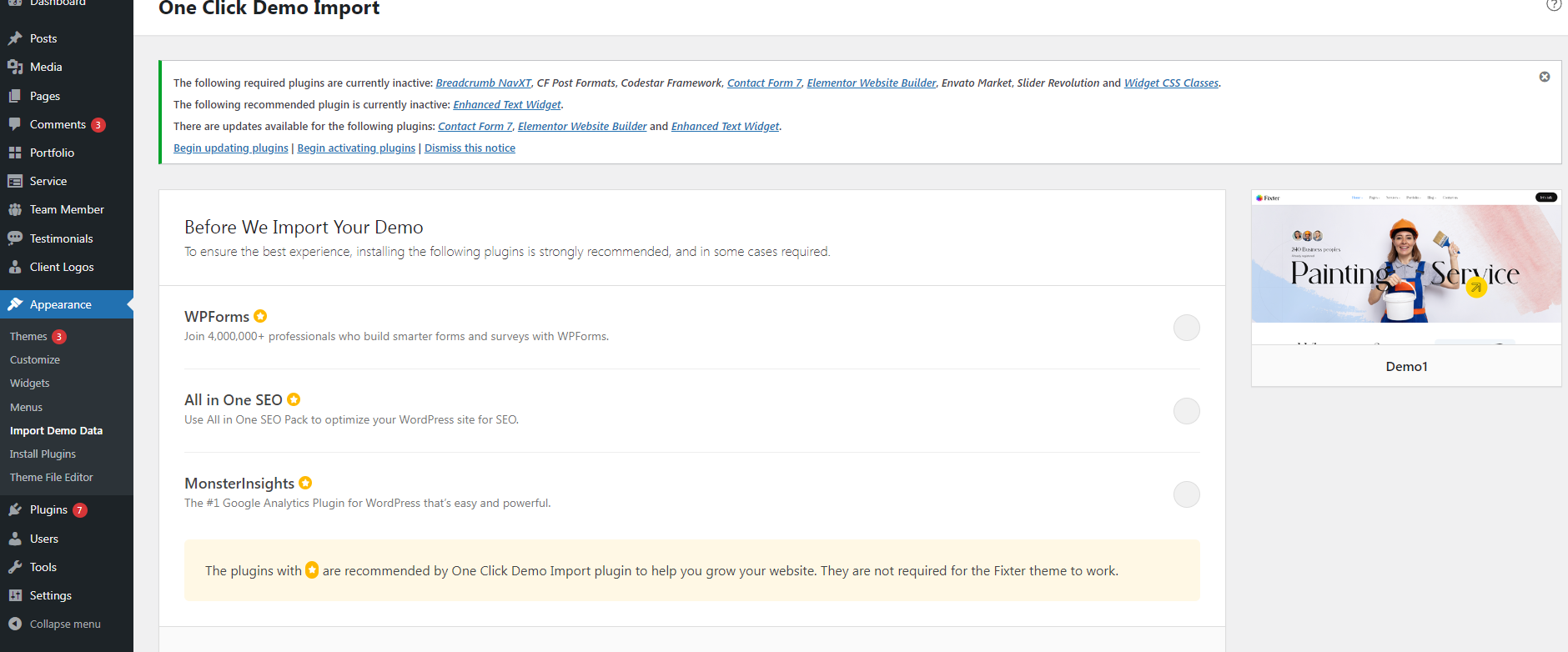Click the Before We Import Your Demo heading
The height and width of the screenshot is (652, 1568).
pyautogui.click(x=304, y=227)
